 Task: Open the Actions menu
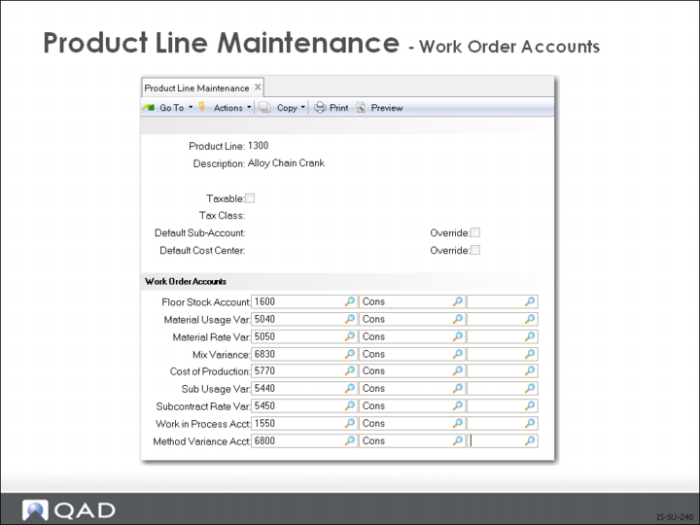pyautogui.click(x=228, y=108)
